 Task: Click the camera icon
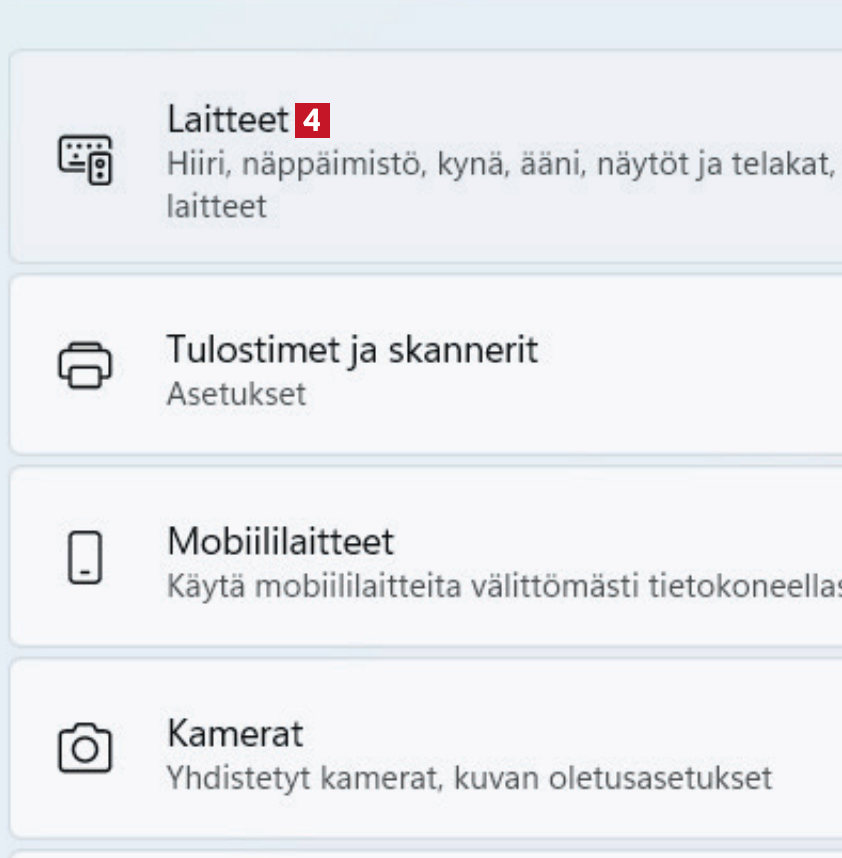tap(85, 749)
